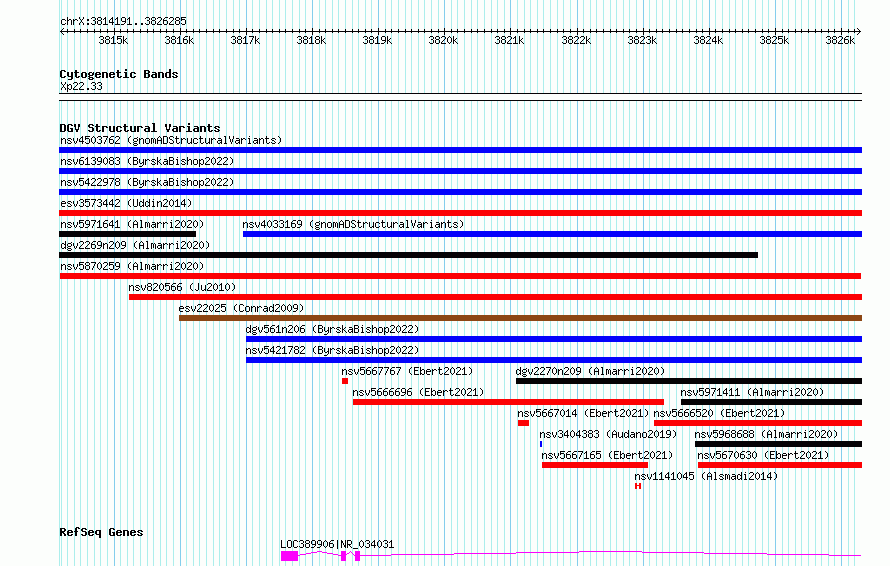Select nsv5666696 (Ebert2021) red bar
This screenshot has width=890, height=566.
pyautogui.click(x=508, y=402)
